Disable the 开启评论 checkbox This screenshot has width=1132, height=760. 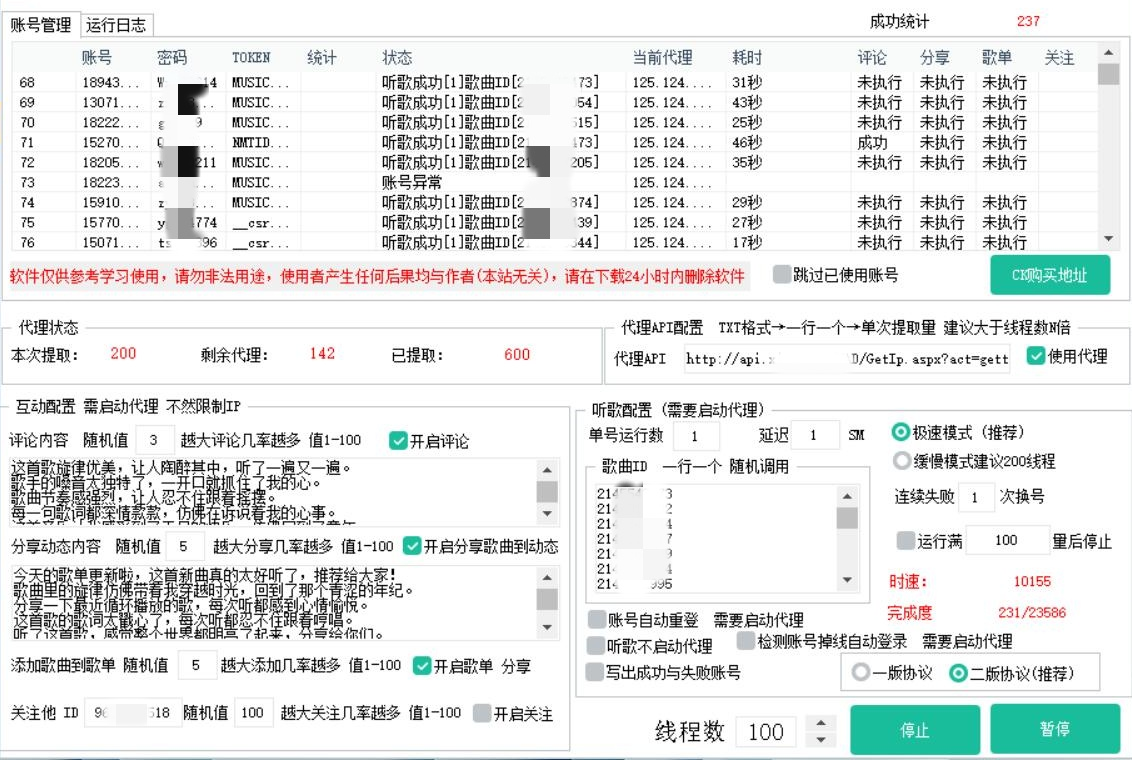398,441
